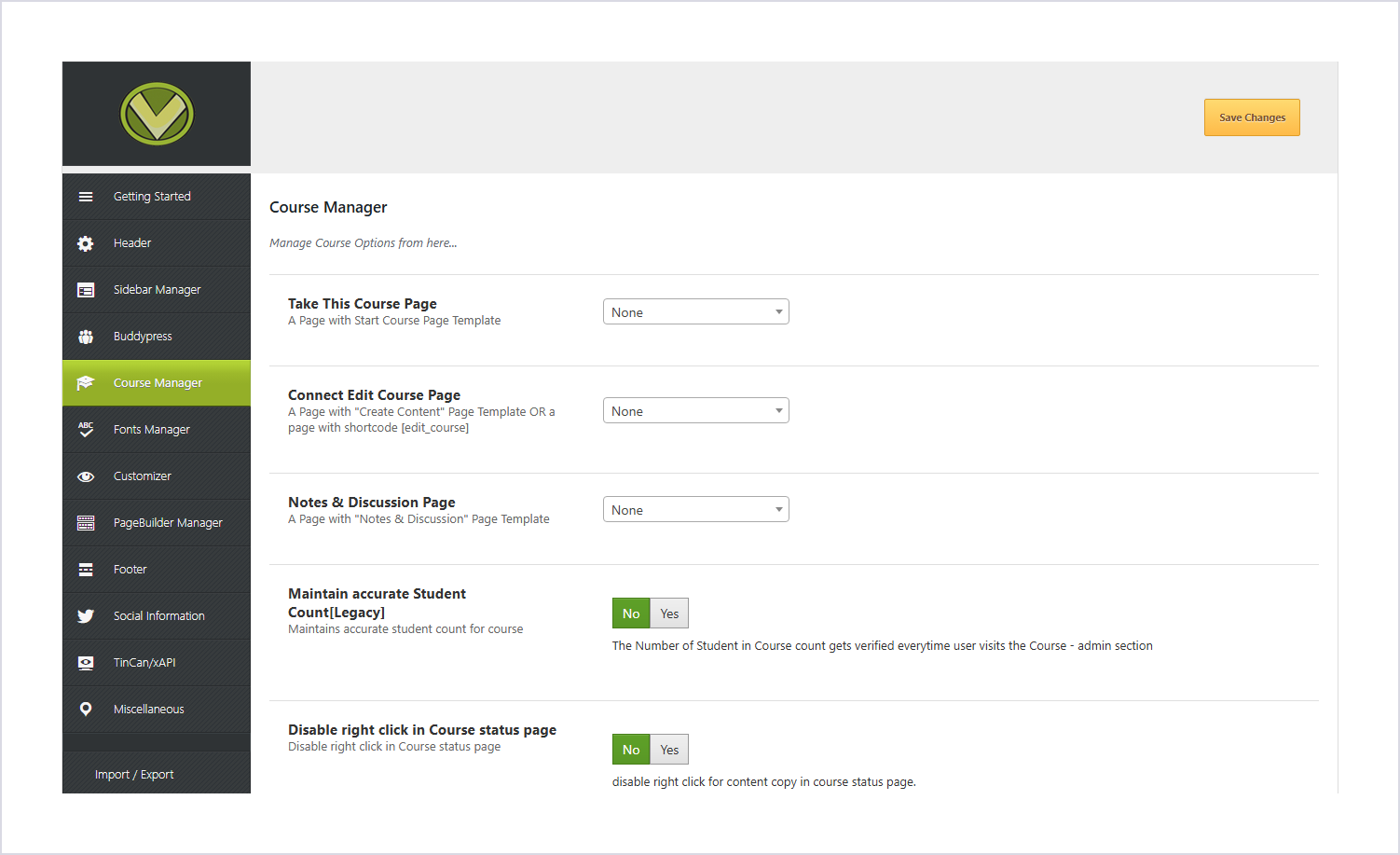Open Import / Export section
This screenshot has height=855, width=1400.
point(157,774)
